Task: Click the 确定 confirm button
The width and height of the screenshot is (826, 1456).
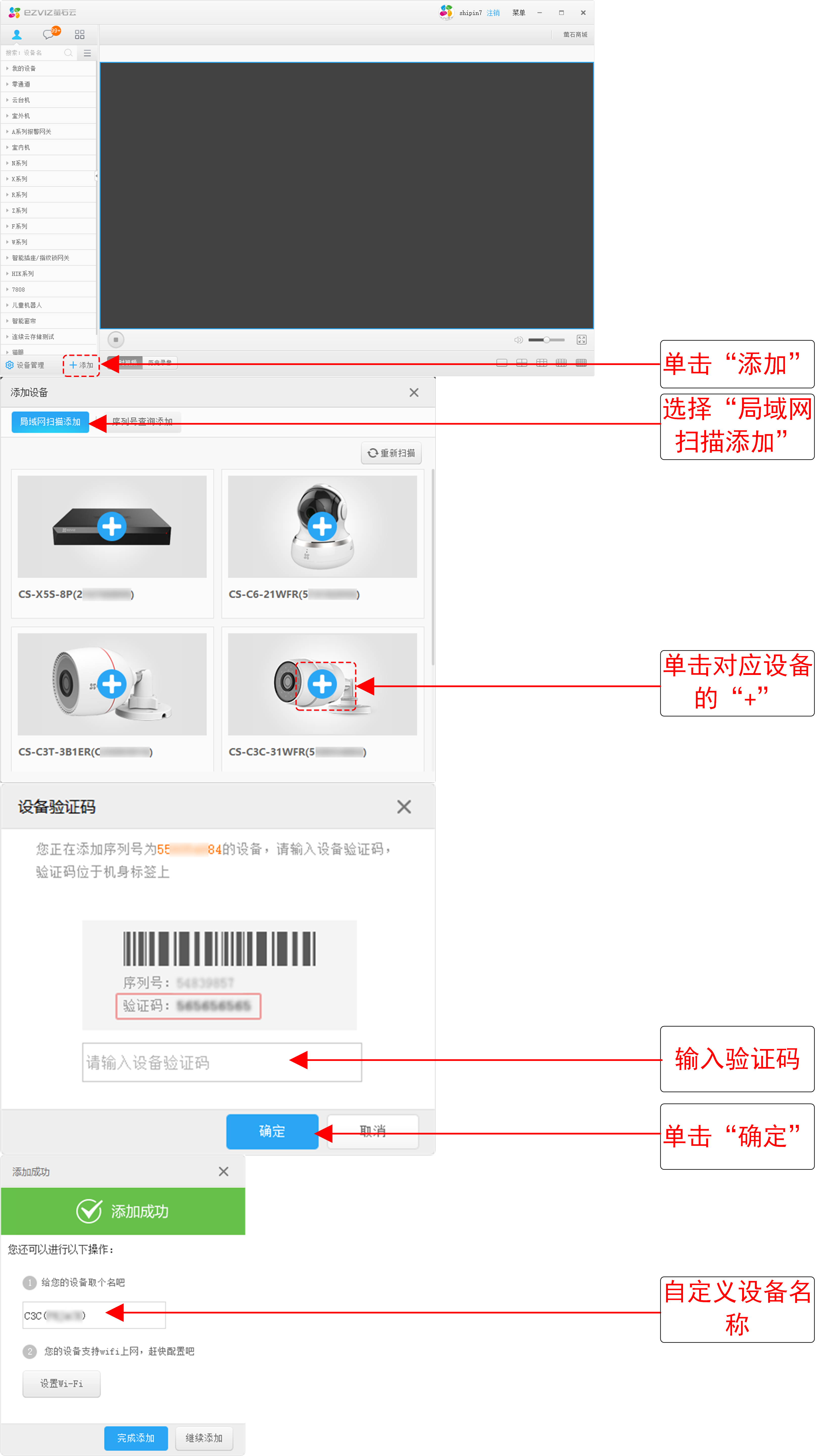Action: pos(272,1132)
